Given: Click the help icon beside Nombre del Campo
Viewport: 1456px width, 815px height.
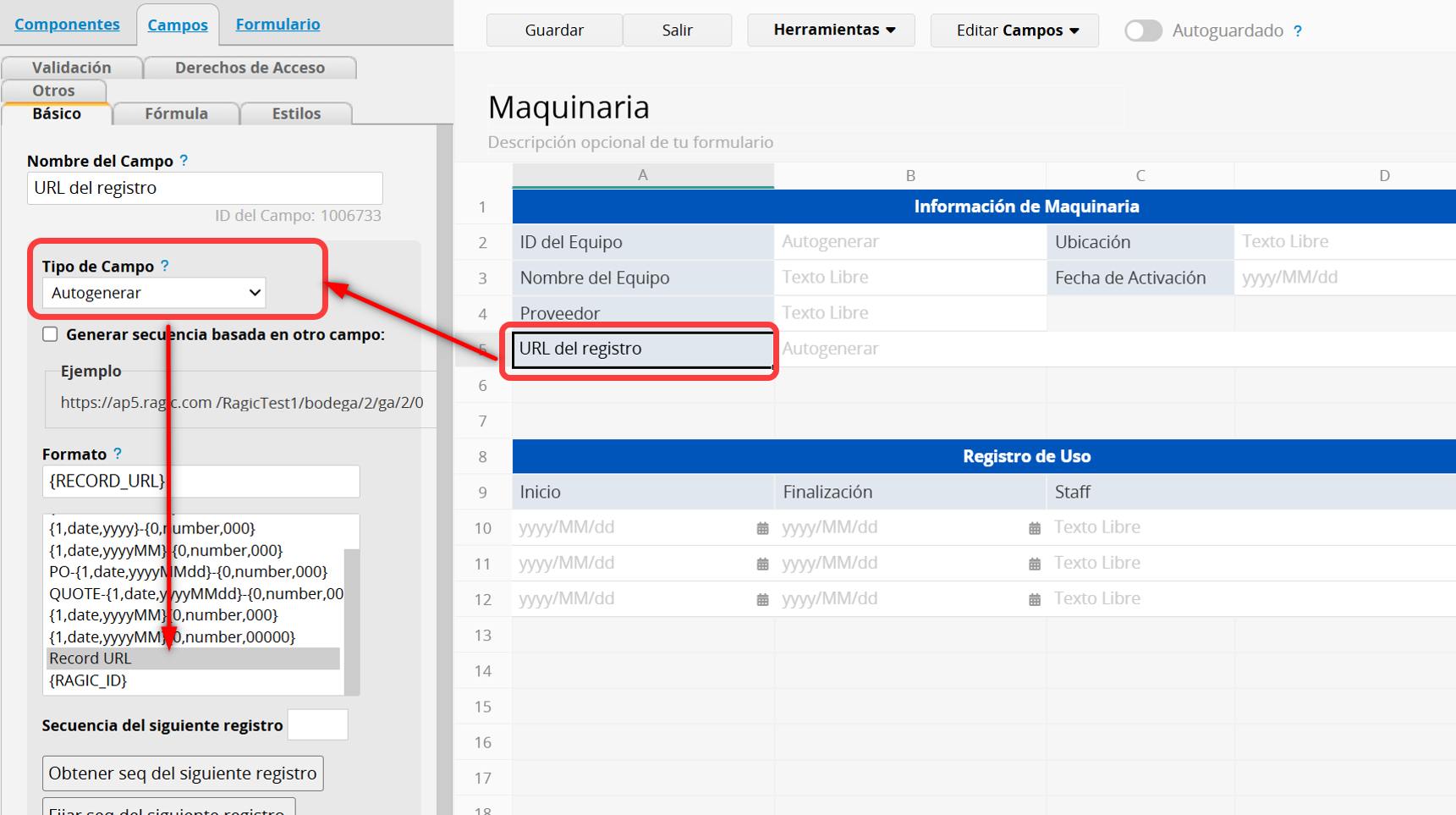Looking at the screenshot, I should coord(184,160).
